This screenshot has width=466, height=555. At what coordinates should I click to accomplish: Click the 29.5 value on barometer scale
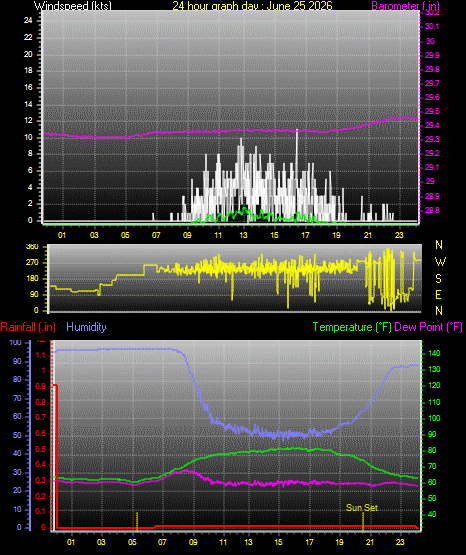(x=432, y=111)
